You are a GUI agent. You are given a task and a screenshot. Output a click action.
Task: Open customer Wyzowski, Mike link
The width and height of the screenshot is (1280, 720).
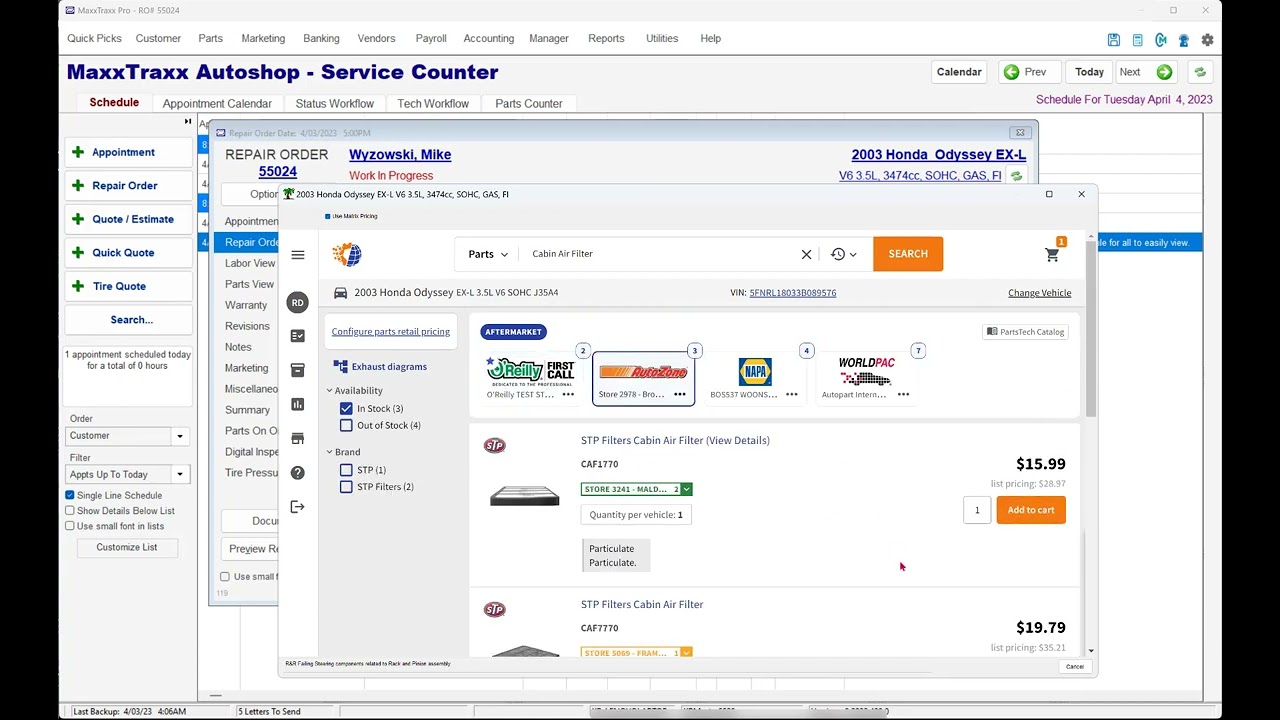pos(400,155)
